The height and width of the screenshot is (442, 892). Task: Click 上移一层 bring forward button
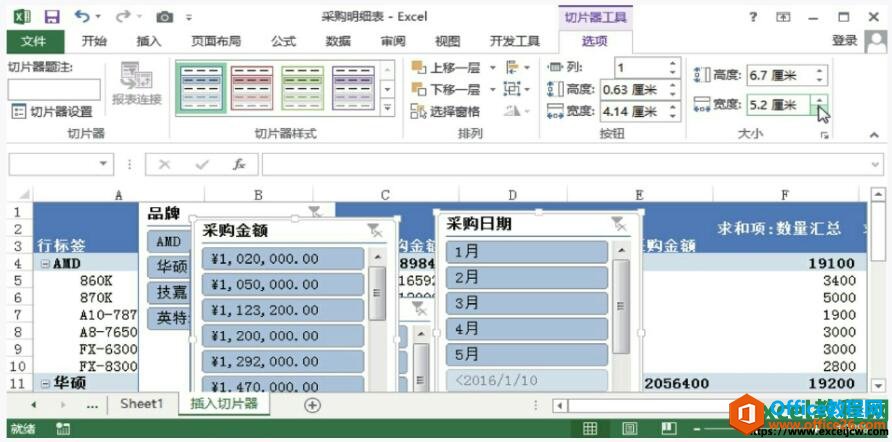click(446, 68)
